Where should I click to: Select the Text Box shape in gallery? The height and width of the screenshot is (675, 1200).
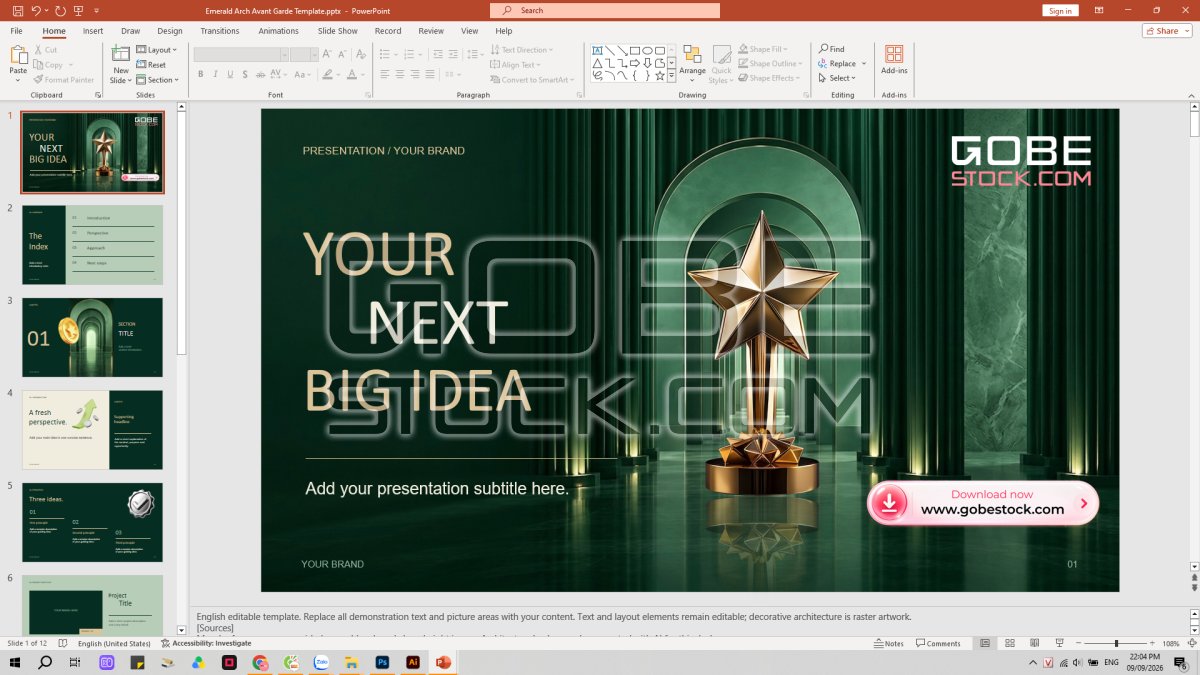(x=598, y=50)
